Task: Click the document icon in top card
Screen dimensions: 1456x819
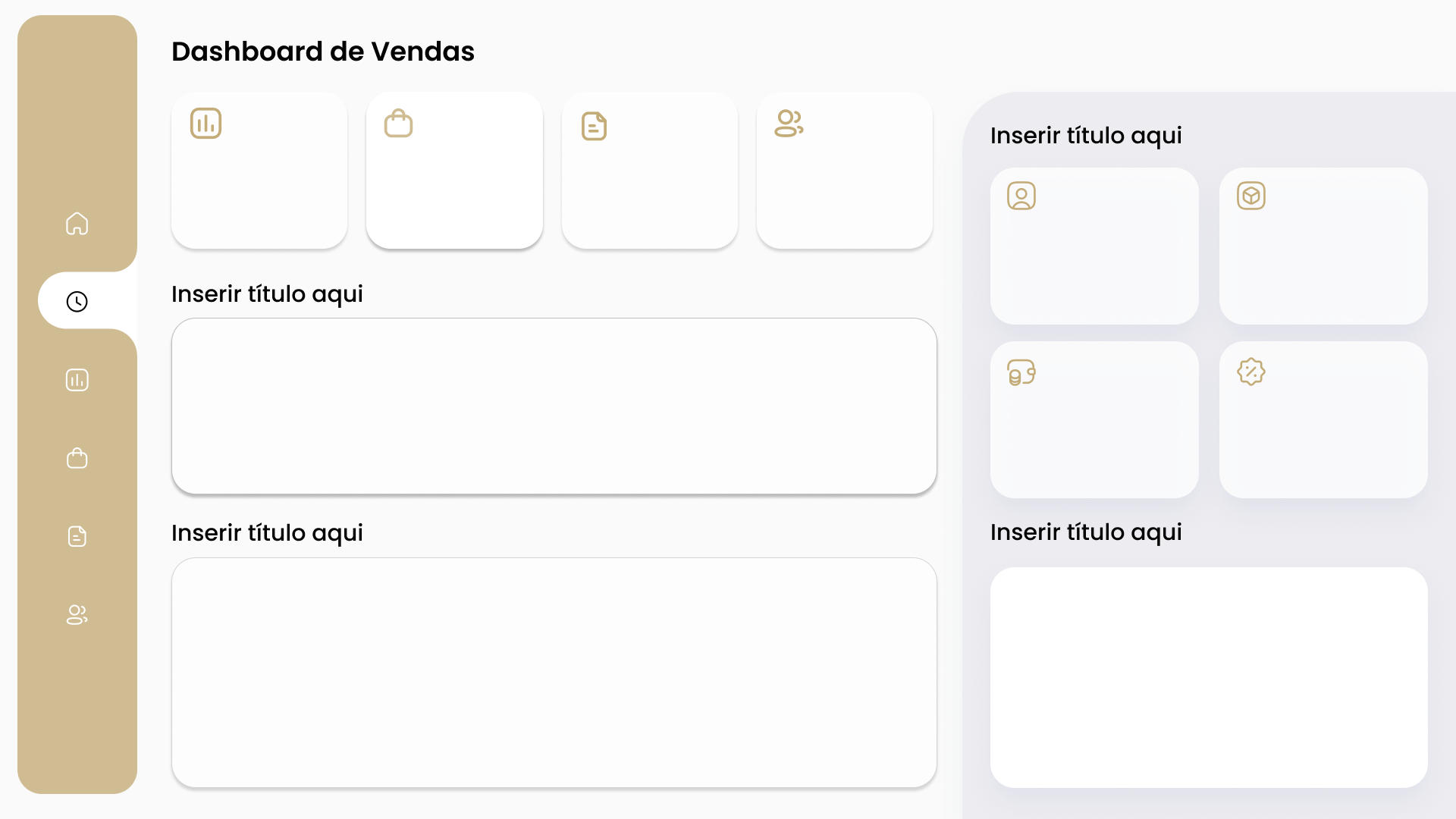Action: 594,126
